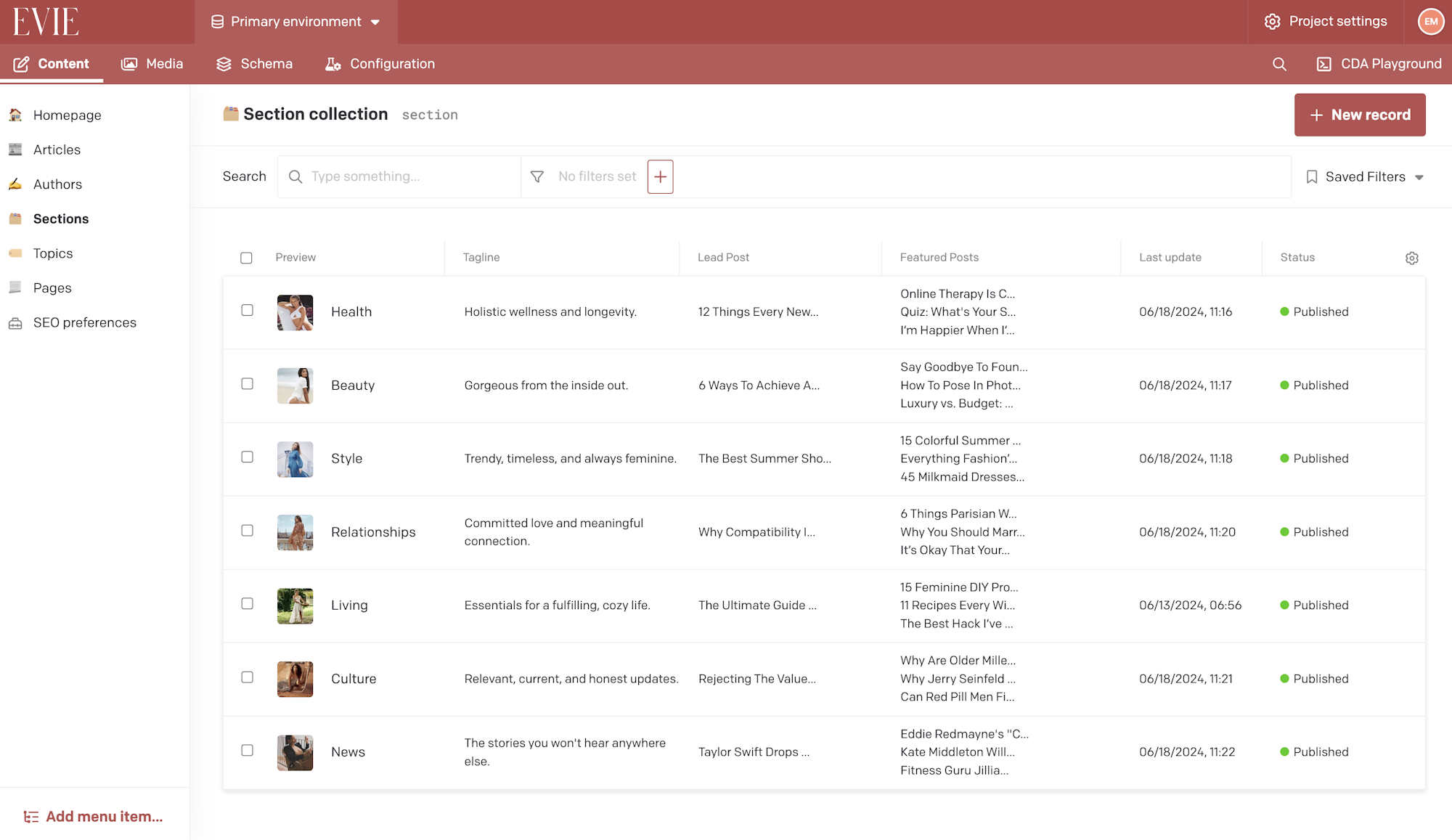Expand the Primary environment dropdown

(295, 22)
